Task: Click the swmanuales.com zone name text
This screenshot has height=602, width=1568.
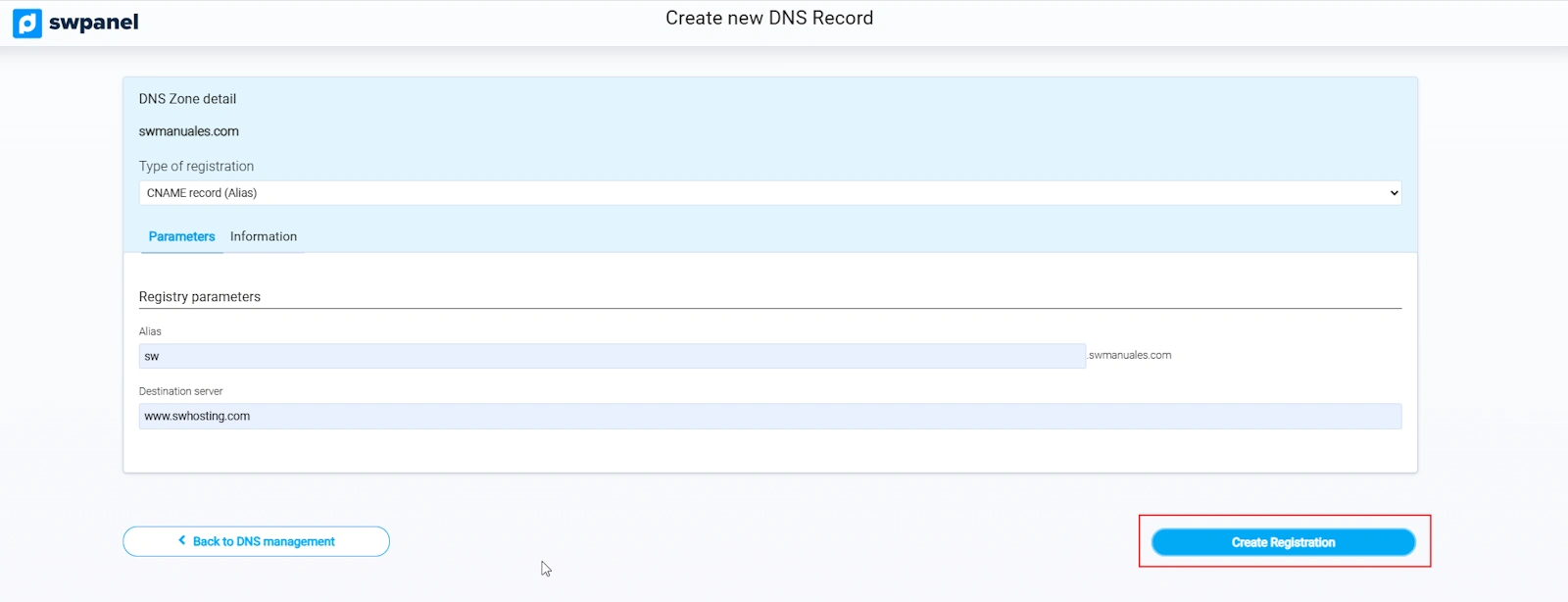Action: (188, 131)
